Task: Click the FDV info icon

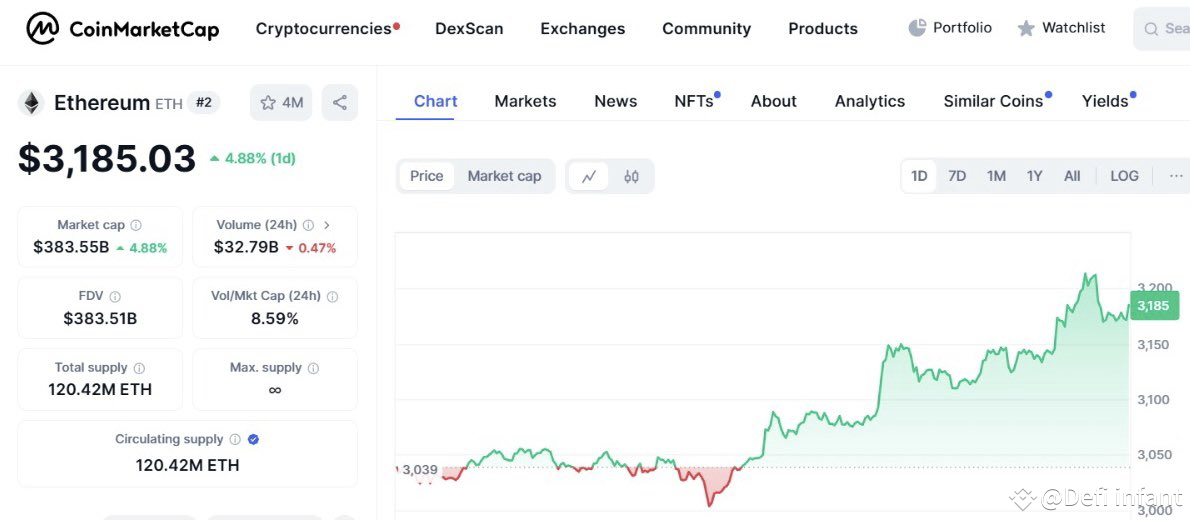Action: click(x=115, y=296)
